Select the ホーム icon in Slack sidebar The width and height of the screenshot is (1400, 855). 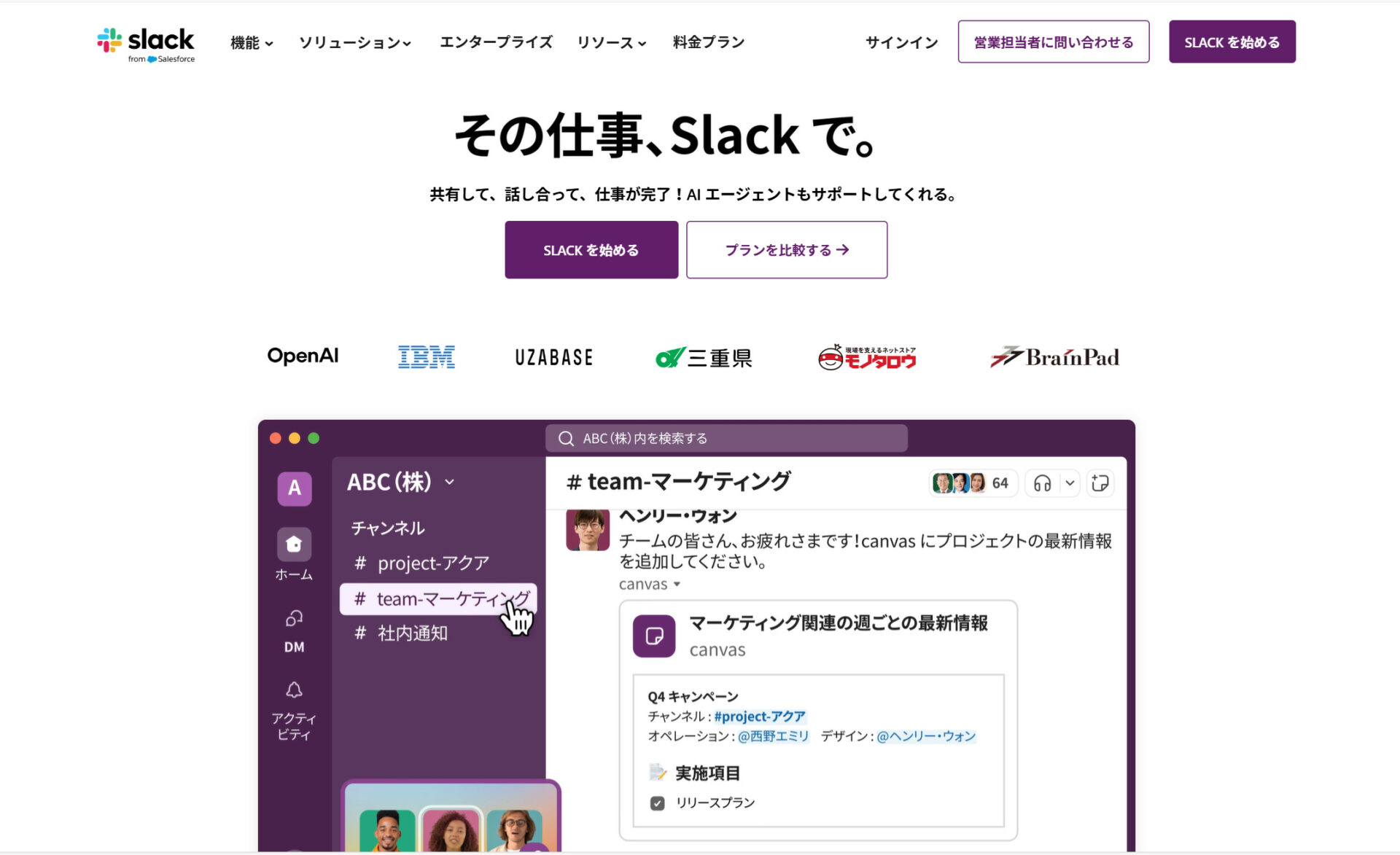[x=293, y=544]
